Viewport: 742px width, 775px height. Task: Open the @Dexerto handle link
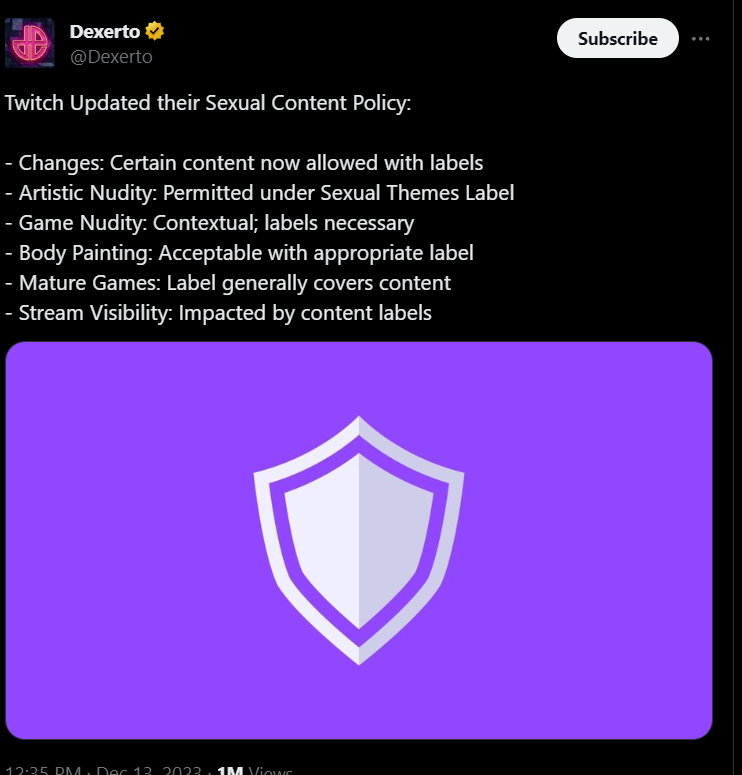coord(110,57)
